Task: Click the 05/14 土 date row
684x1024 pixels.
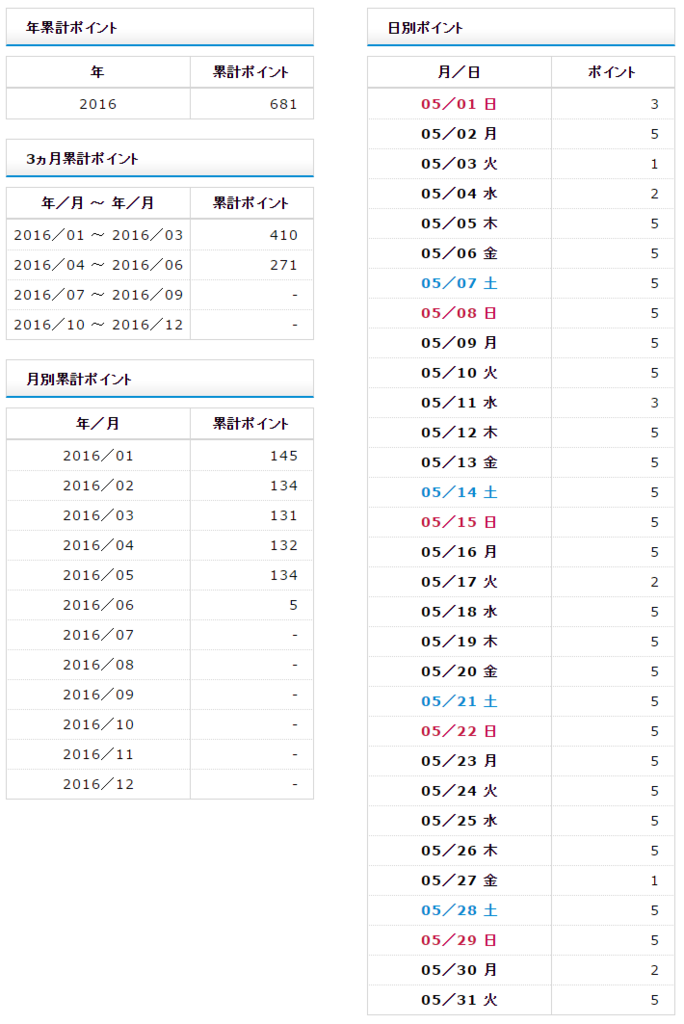Action: (x=521, y=492)
